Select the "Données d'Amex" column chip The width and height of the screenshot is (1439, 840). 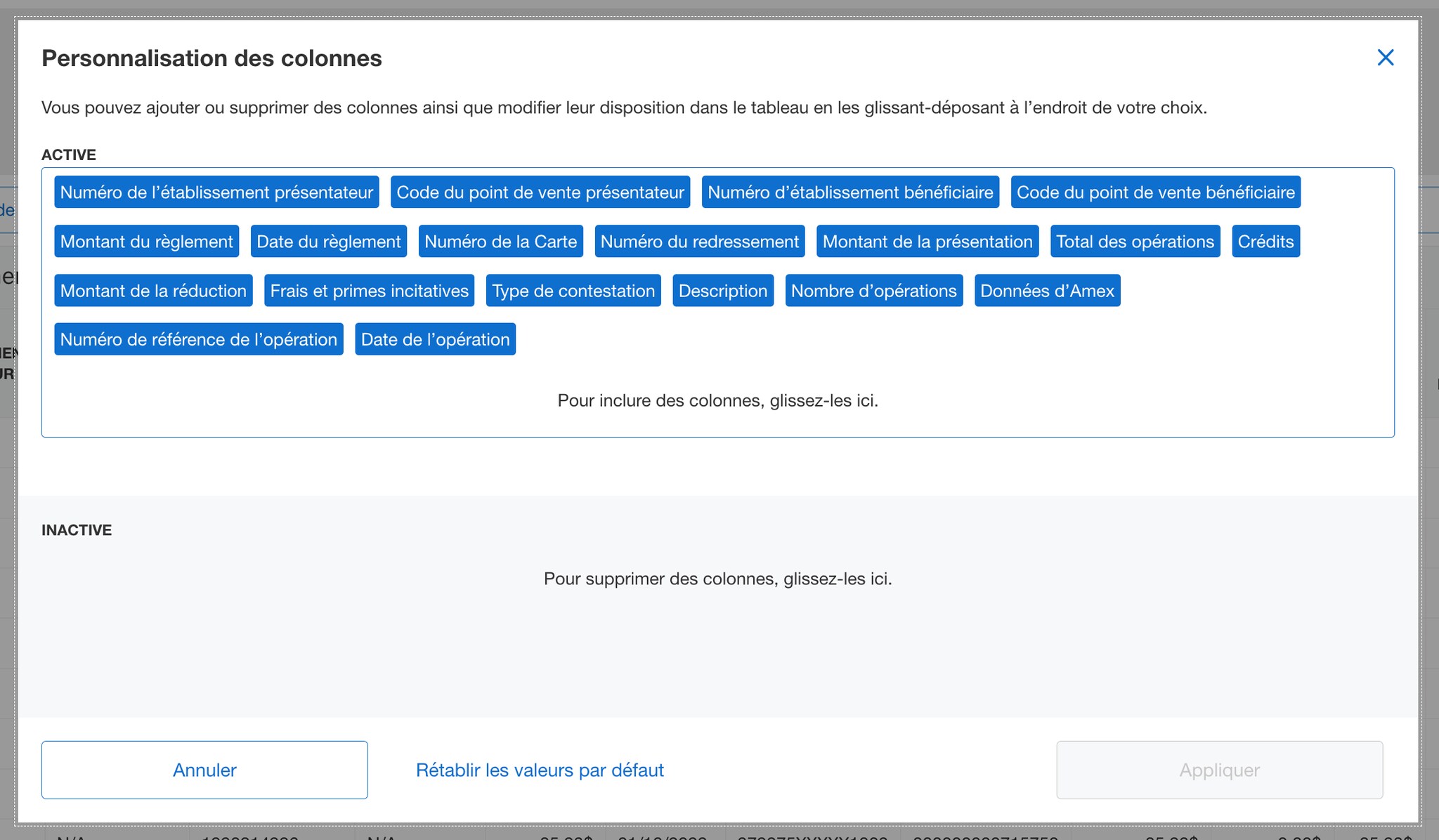click(x=1046, y=290)
